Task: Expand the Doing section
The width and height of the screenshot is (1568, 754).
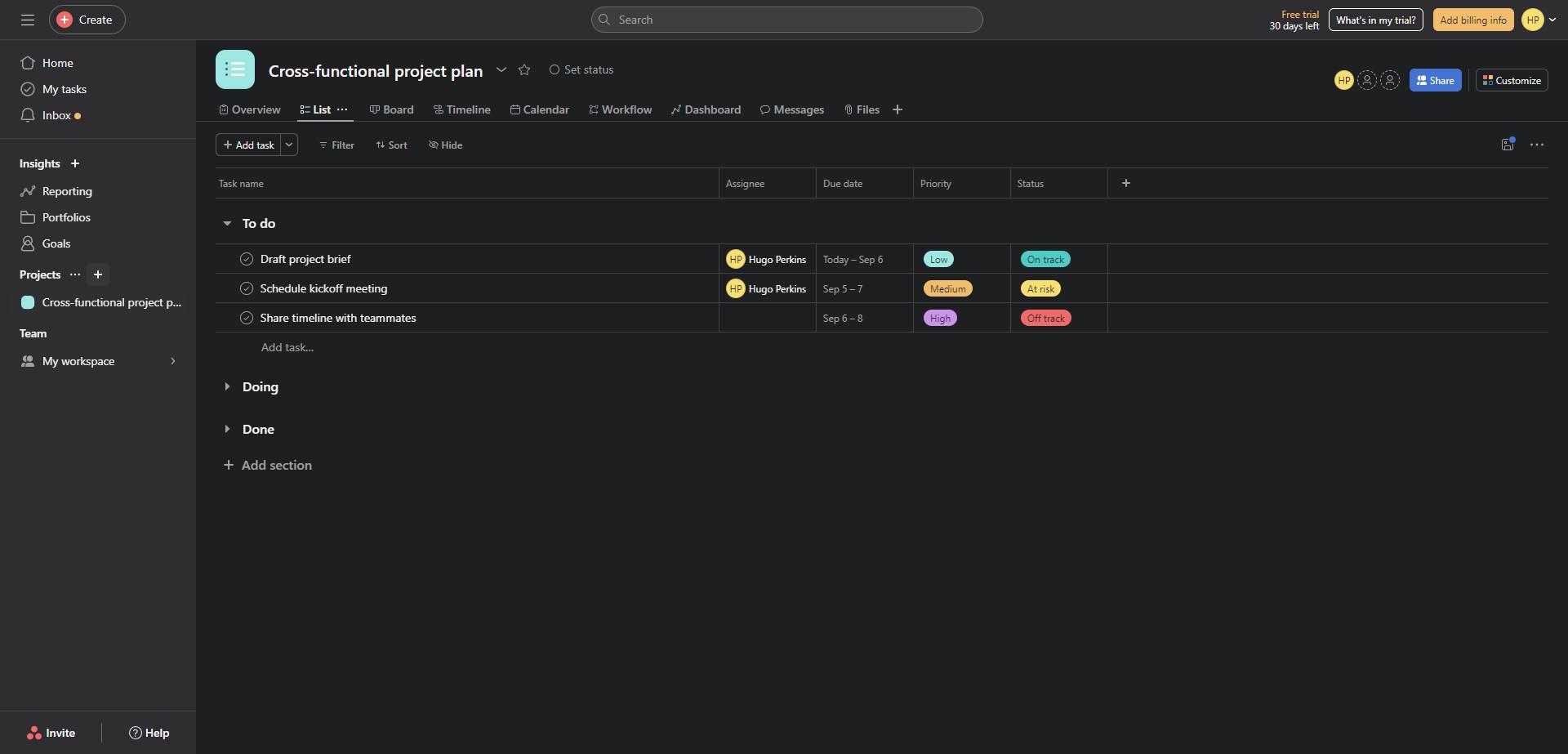Action: pyautogui.click(x=227, y=386)
